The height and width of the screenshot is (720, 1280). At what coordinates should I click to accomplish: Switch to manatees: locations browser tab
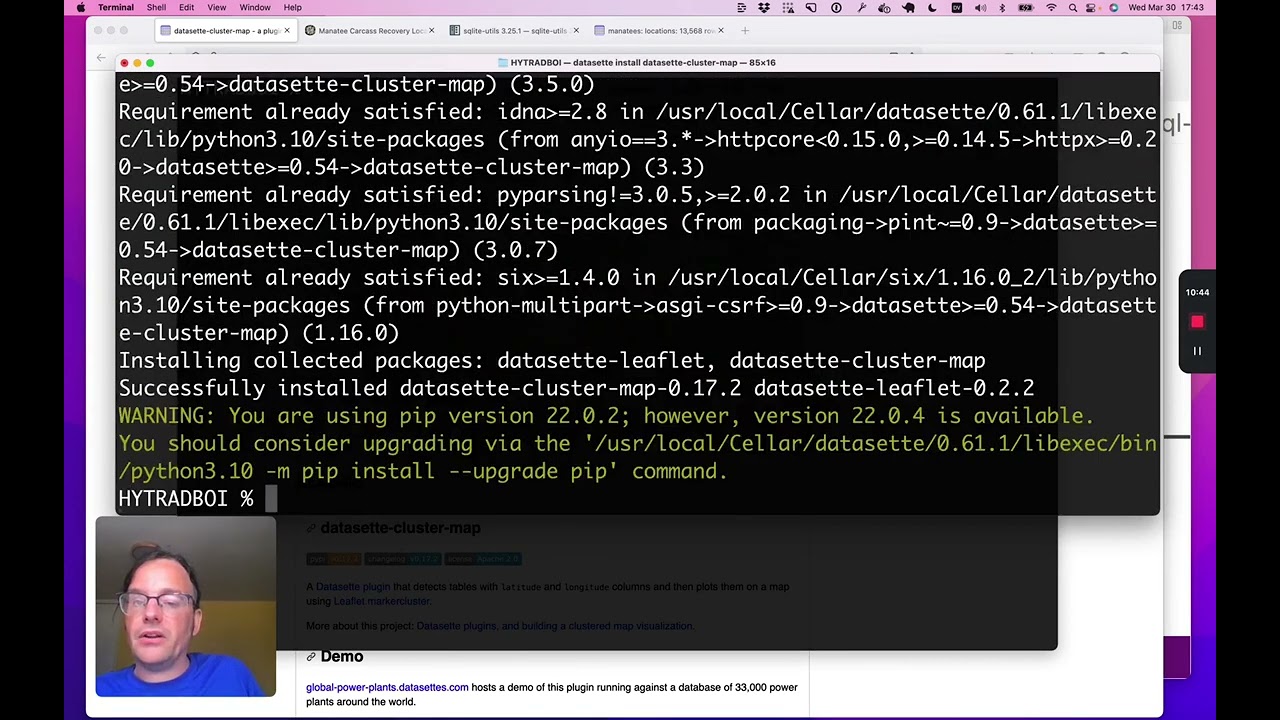pos(658,30)
